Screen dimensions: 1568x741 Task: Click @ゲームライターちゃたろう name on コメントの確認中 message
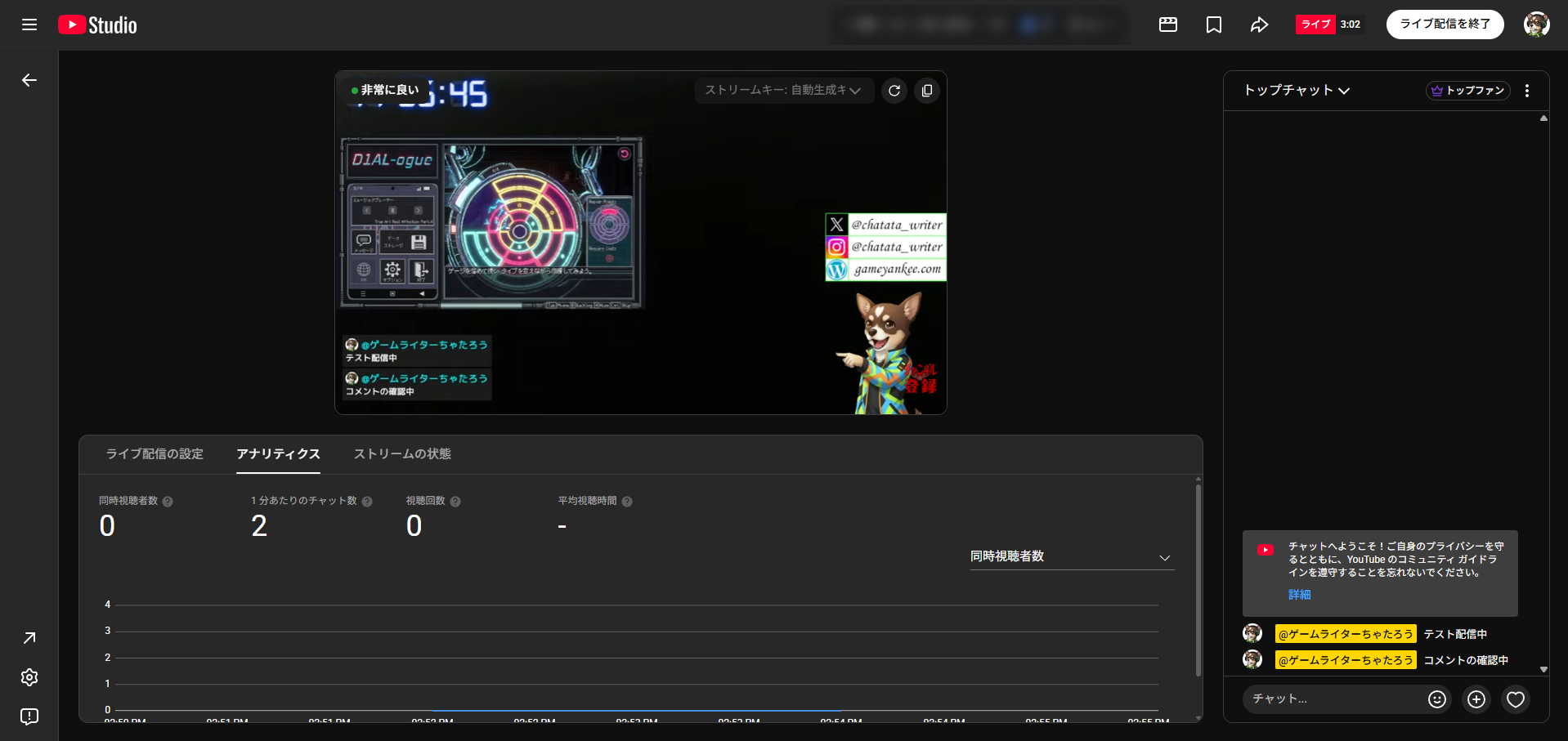point(1346,660)
